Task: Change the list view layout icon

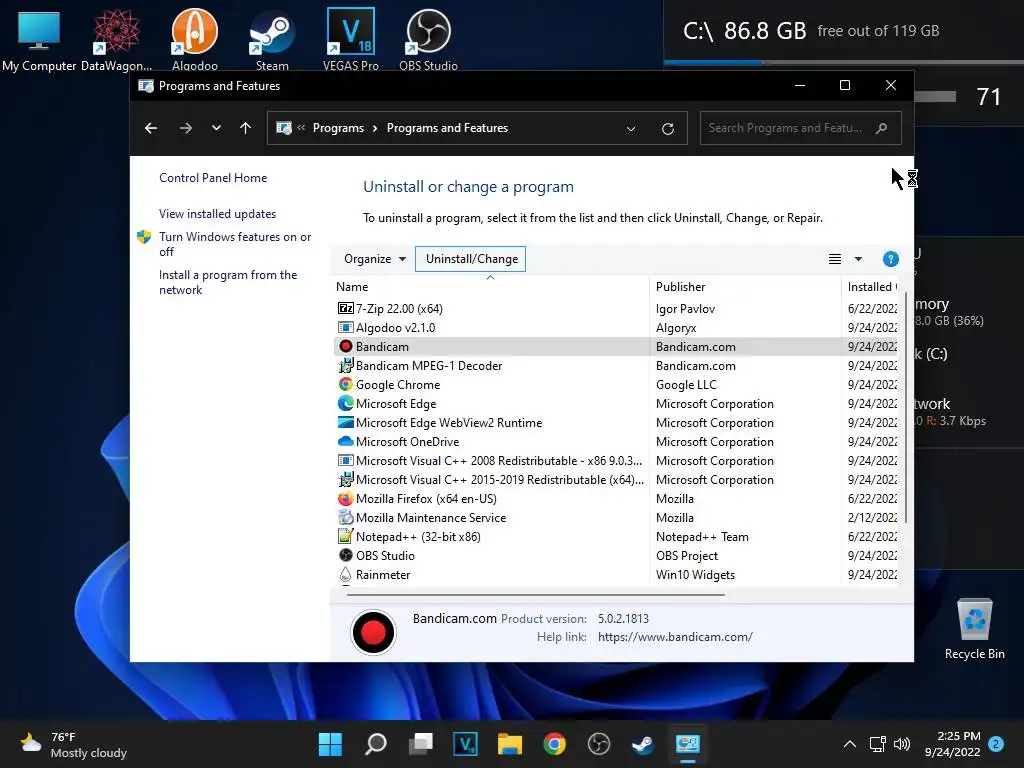Action: point(835,259)
